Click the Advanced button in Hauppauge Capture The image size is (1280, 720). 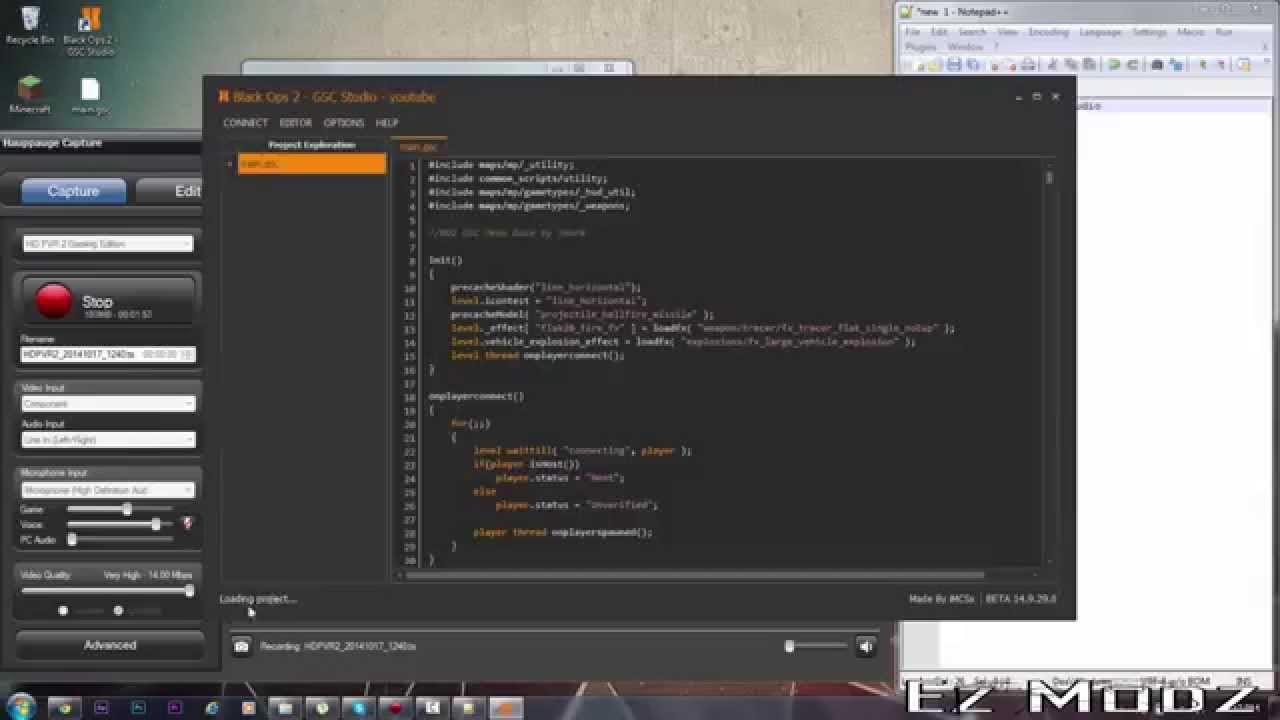[109, 645]
